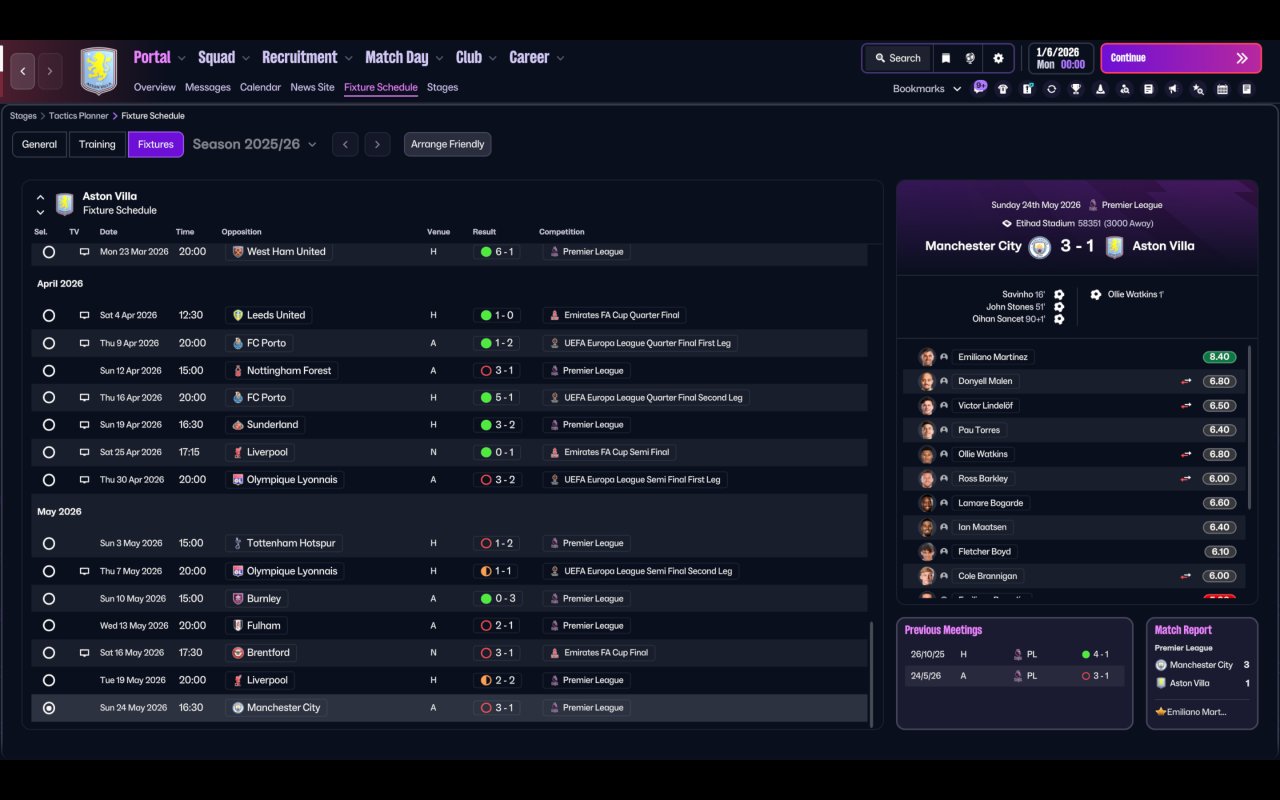Image resolution: width=1280 pixels, height=800 pixels.
Task: Click the Continue button
Action: pyautogui.click(x=1180, y=58)
